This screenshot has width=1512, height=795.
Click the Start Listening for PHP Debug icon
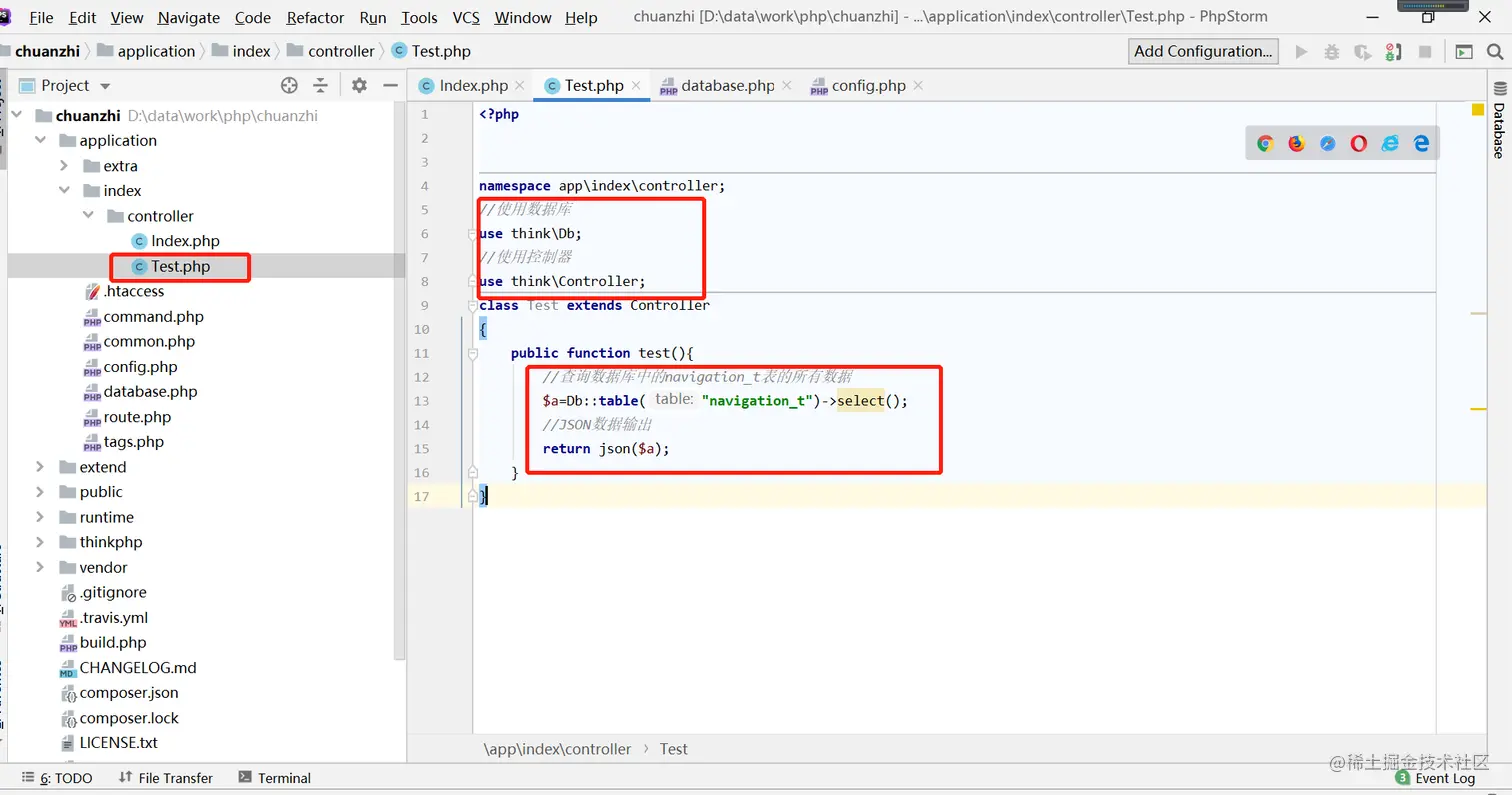click(x=1393, y=52)
